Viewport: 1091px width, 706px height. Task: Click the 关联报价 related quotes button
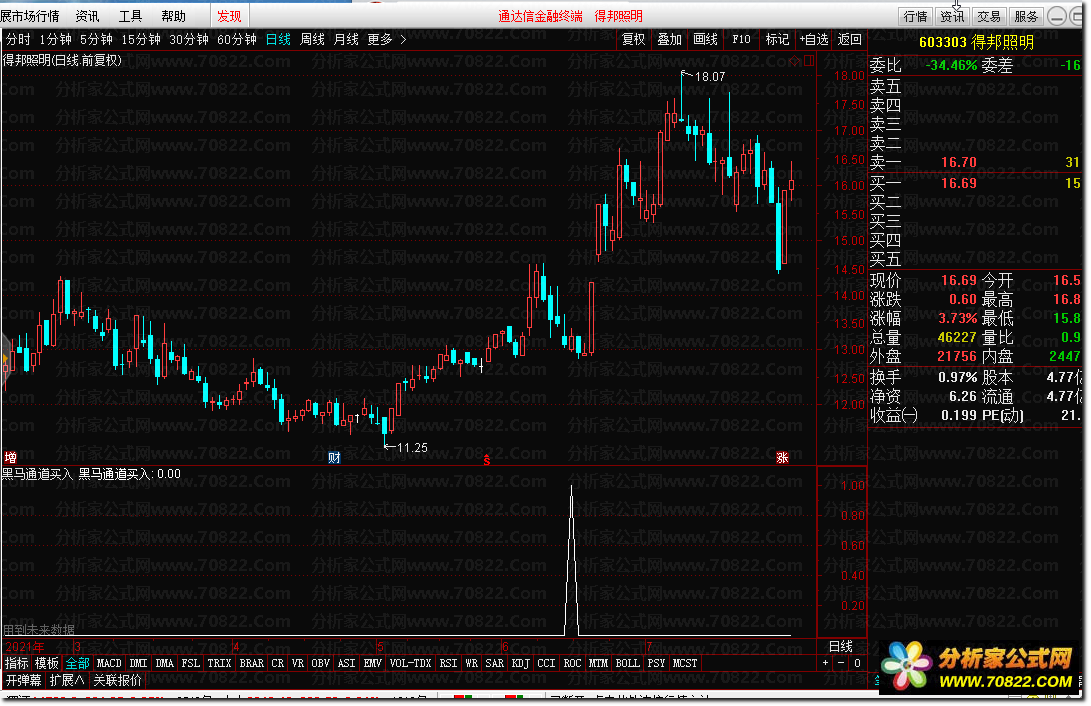pyautogui.click(x=118, y=680)
